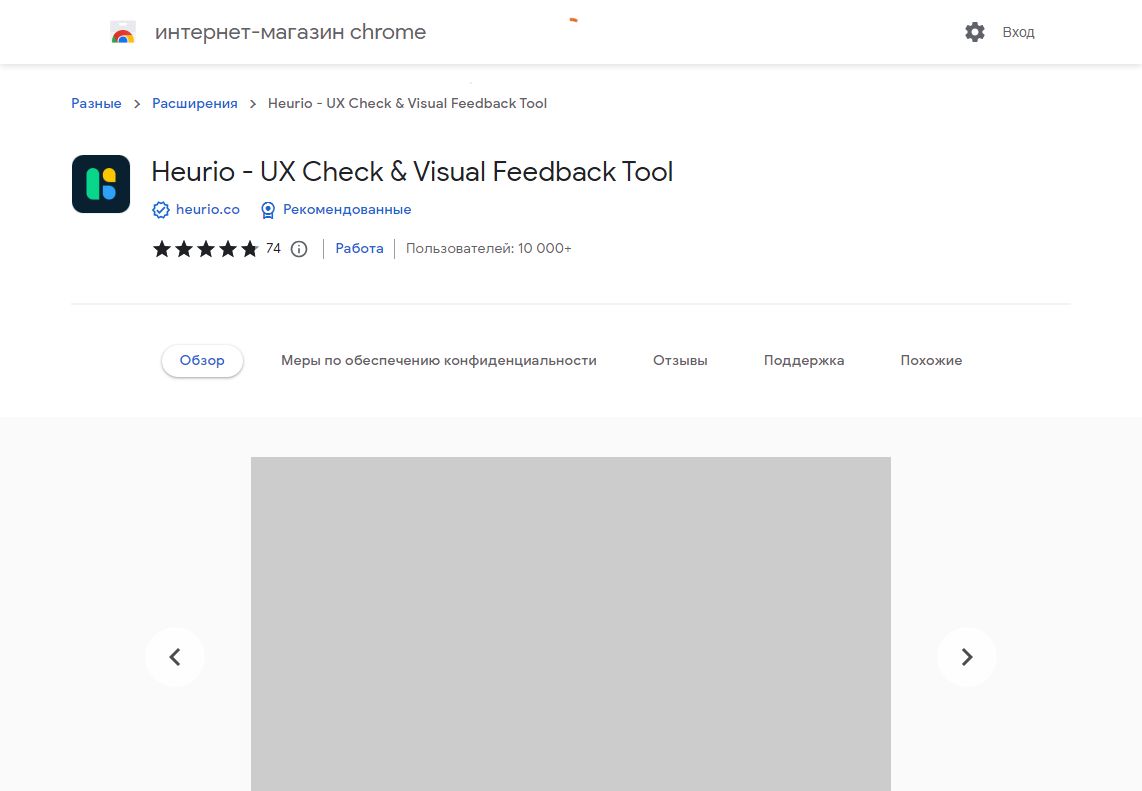
Task: Click Heurio breadcrumb current page text
Action: (x=407, y=103)
